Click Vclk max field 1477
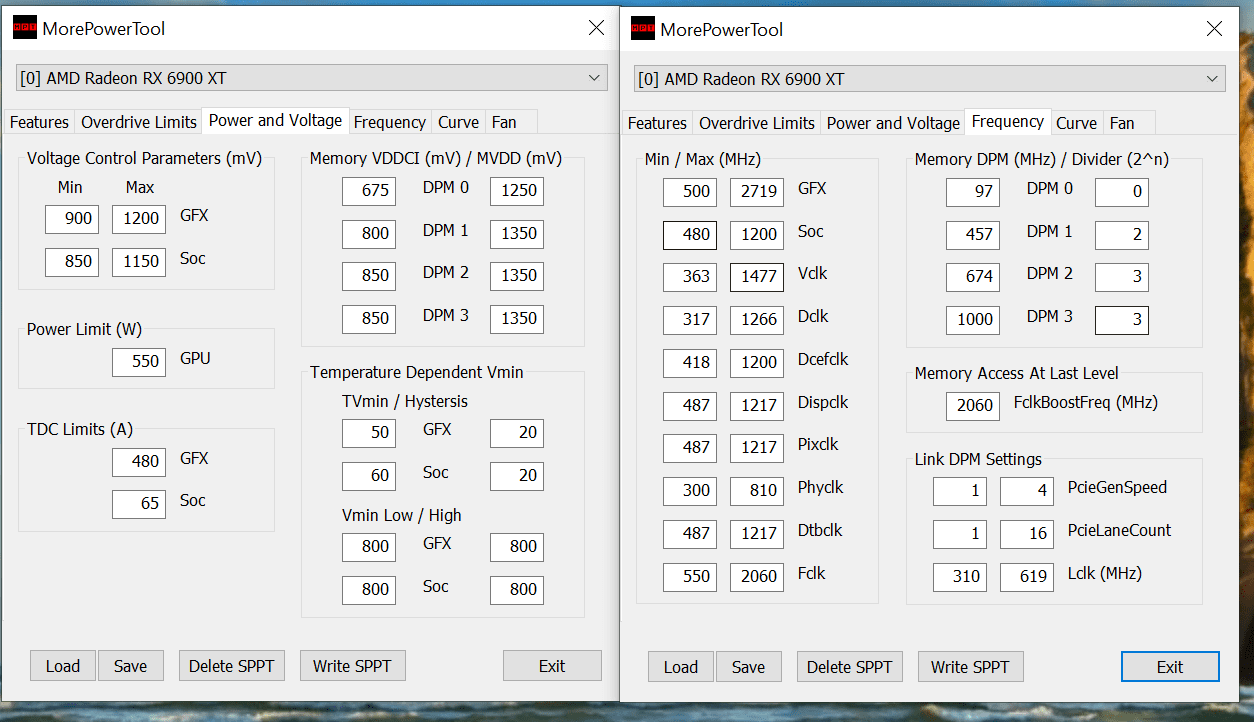The width and height of the screenshot is (1254, 722). [x=757, y=277]
